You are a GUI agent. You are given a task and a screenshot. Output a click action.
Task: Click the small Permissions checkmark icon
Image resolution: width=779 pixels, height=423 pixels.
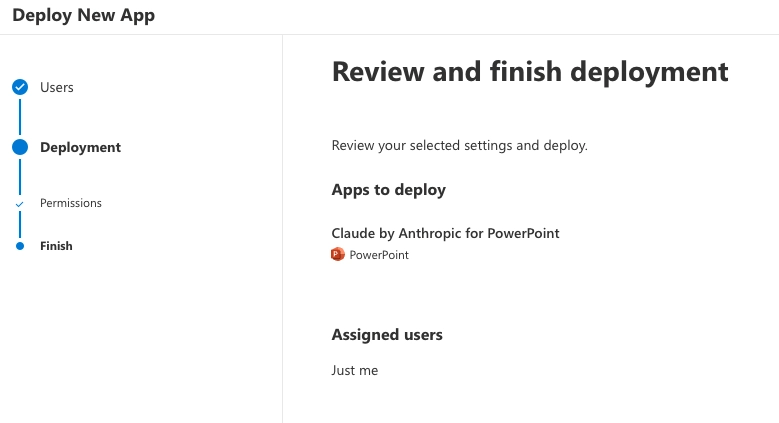coord(20,204)
